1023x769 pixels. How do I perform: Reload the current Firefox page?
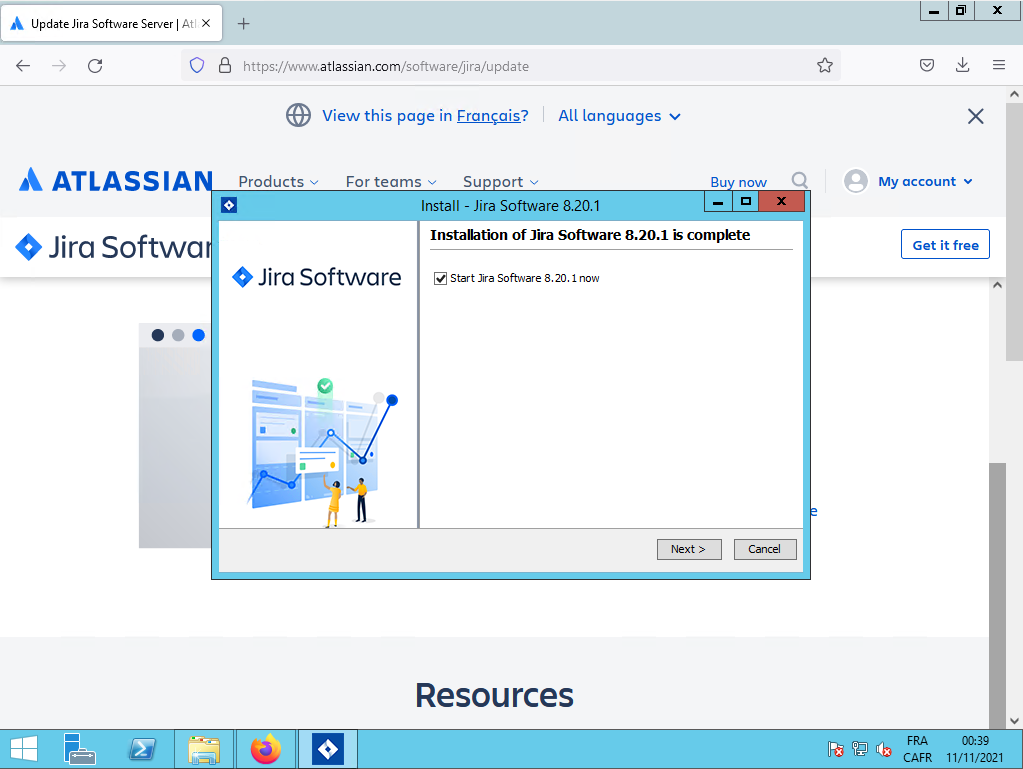point(95,66)
